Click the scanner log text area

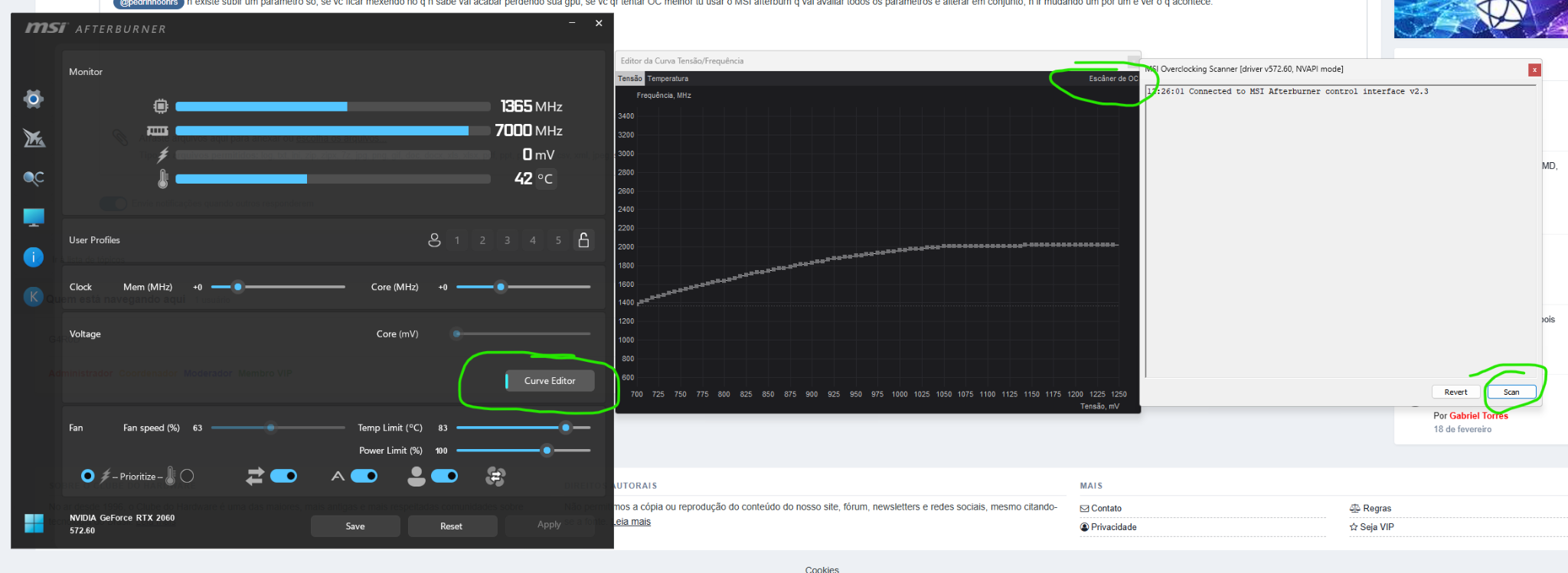click(x=1341, y=231)
